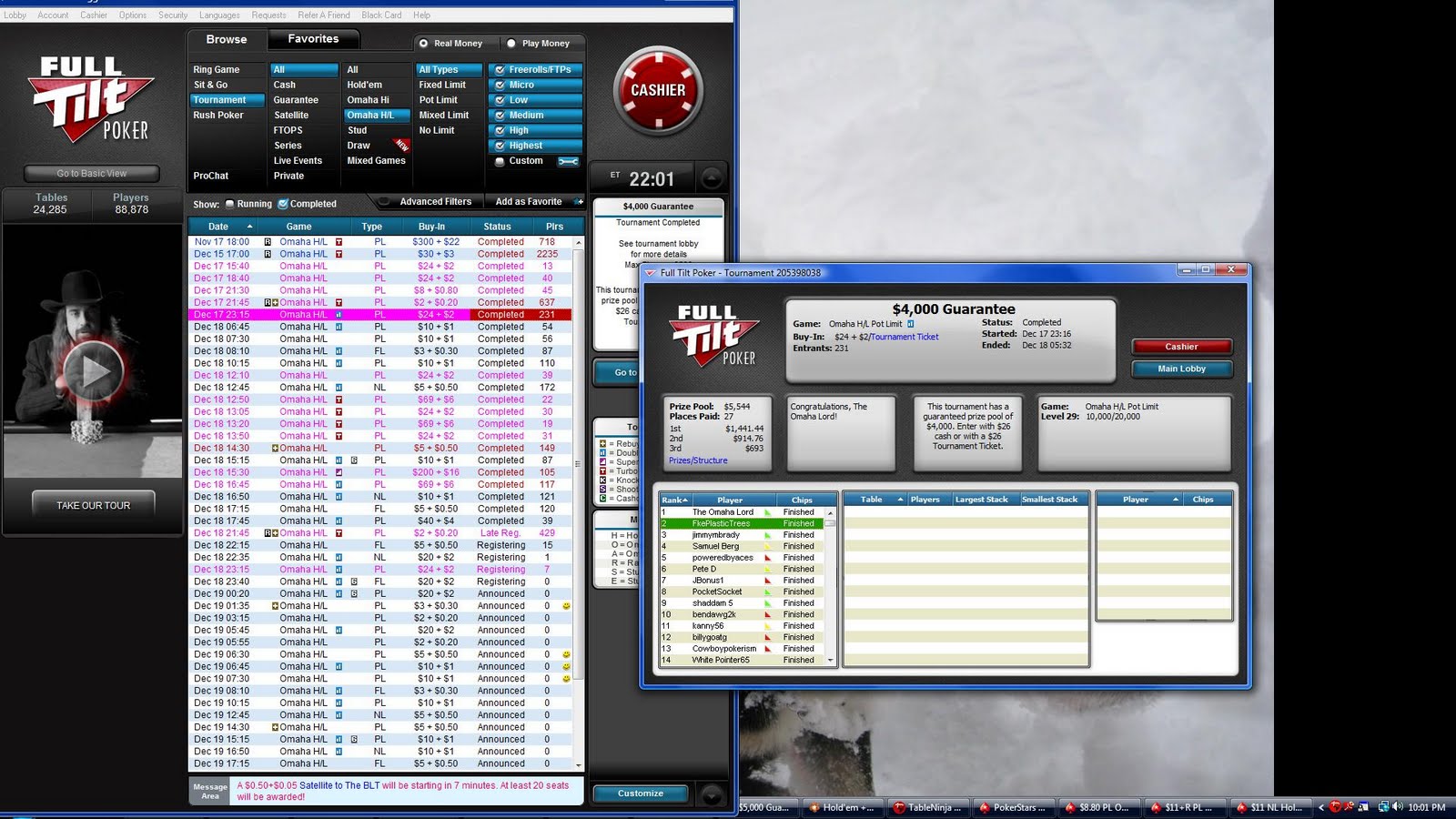
Task: Check the Running tournaments filter
Action: point(230,204)
